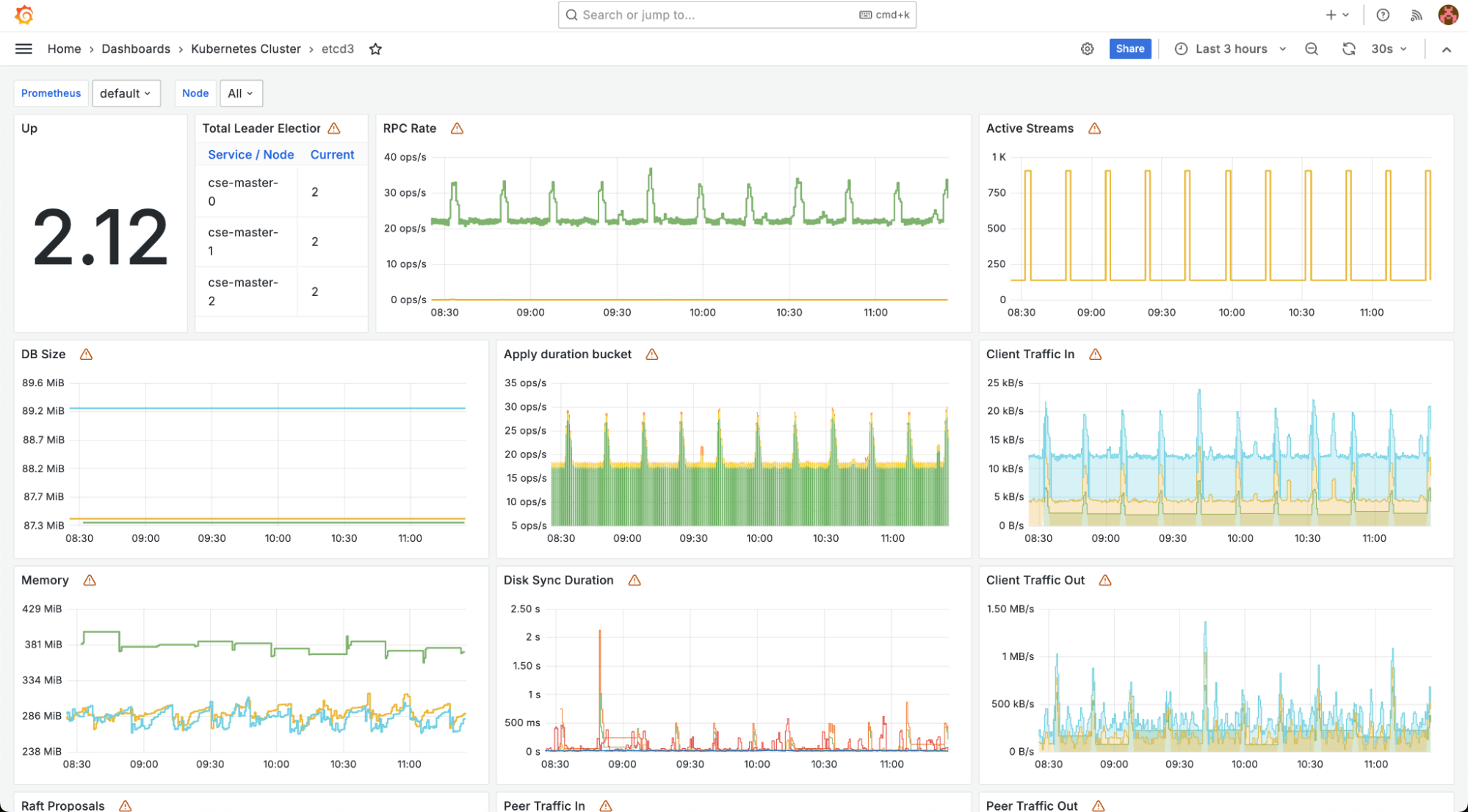Click the zoom out time range icon
This screenshot has width=1468, height=812.
(1312, 49)
